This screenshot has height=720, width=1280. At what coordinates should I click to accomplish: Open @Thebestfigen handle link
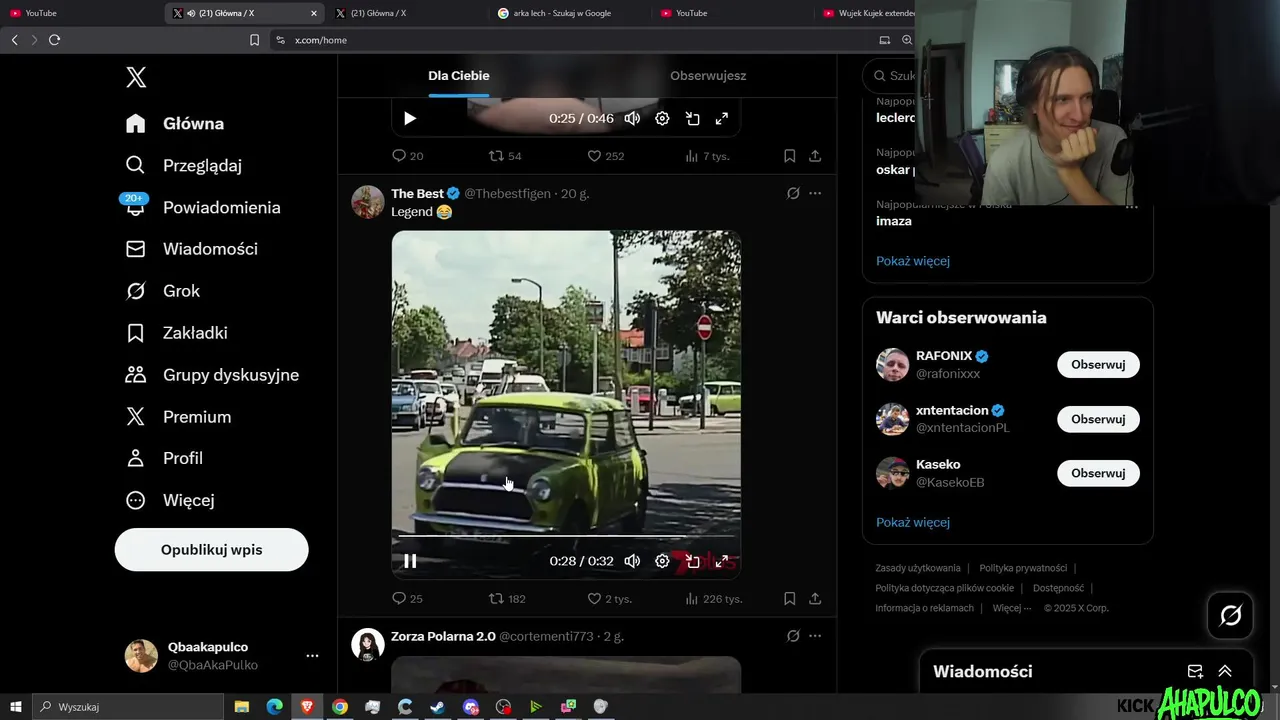(x=507, y=193)
